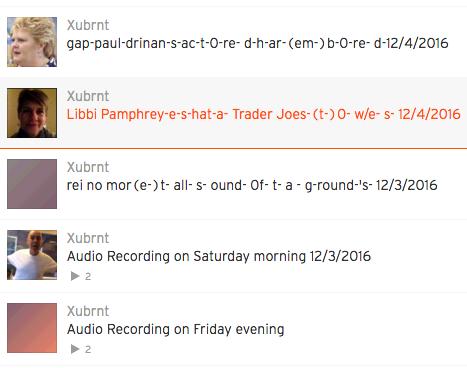This screenshot has height=368, width=467.
Task: Click orange progress line below Libbi Pamphrey row
Action: click(233, 148)
